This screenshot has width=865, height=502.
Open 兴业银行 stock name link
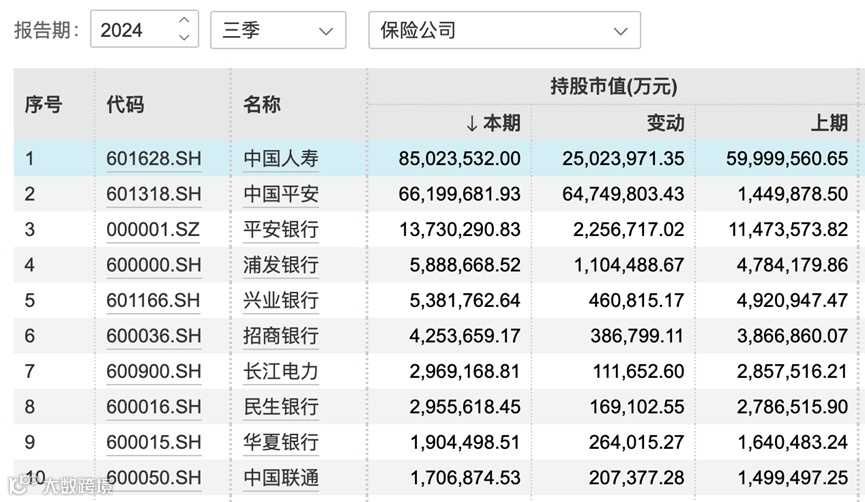click(x=281, y=301)
